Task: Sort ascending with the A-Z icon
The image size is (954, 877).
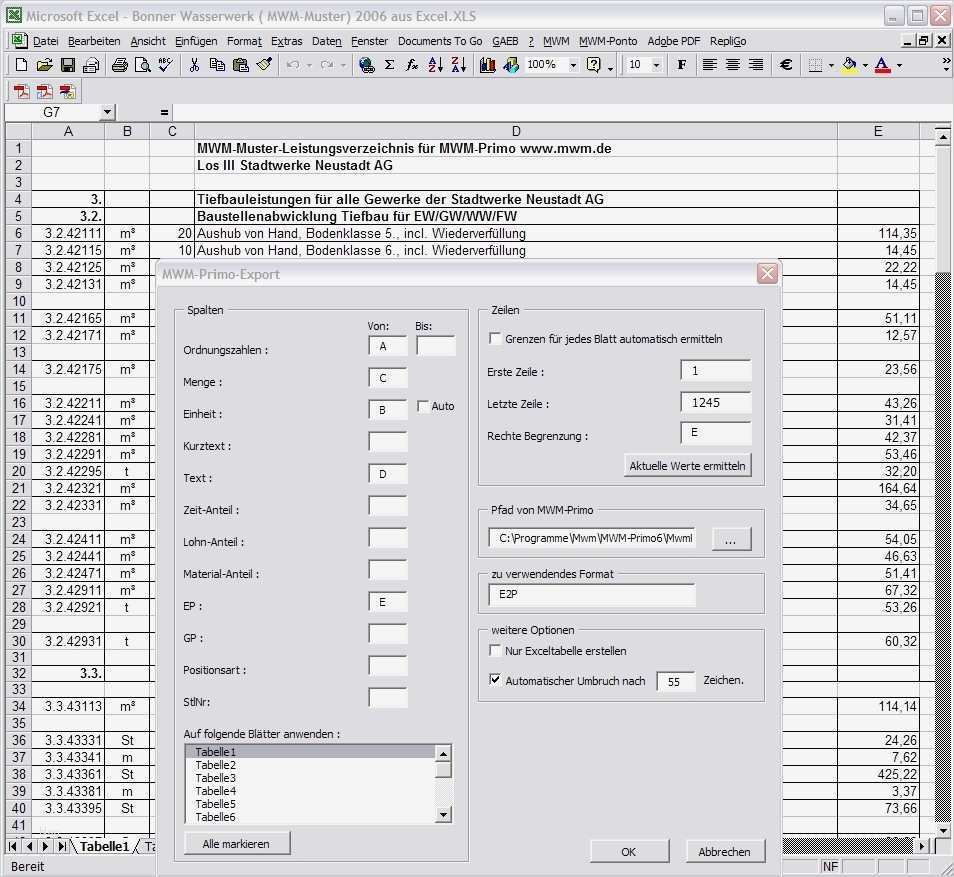Action: (436, 65)
